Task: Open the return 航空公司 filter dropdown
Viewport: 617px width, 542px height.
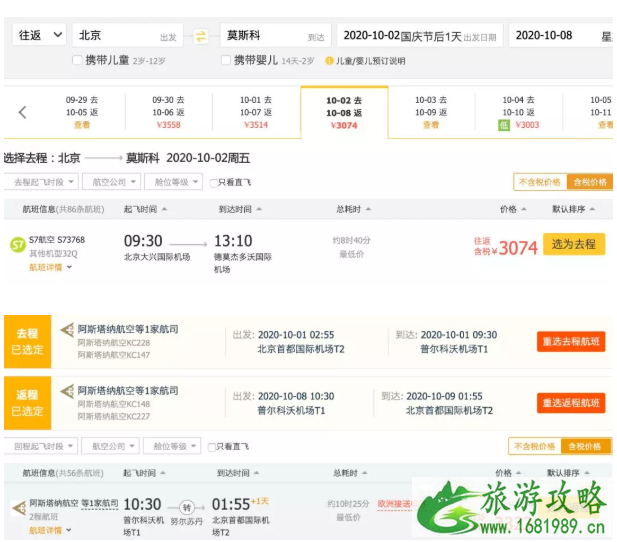Action: tap(110, 446)
